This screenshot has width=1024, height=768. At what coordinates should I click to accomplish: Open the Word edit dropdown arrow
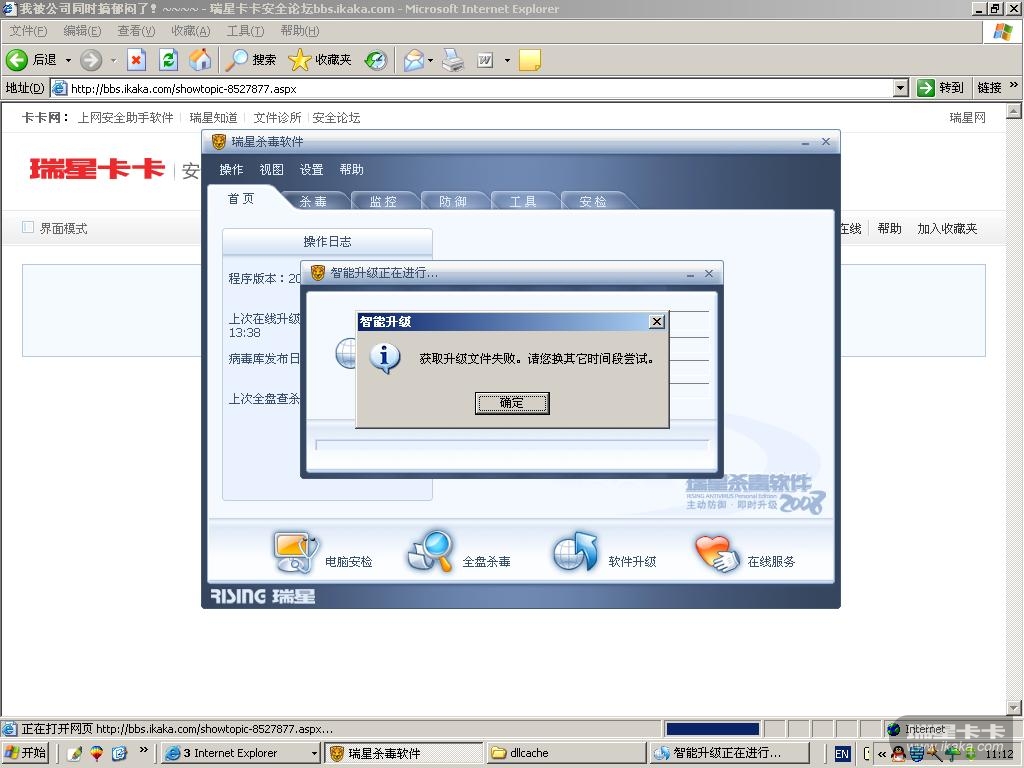tap(507, 60)
